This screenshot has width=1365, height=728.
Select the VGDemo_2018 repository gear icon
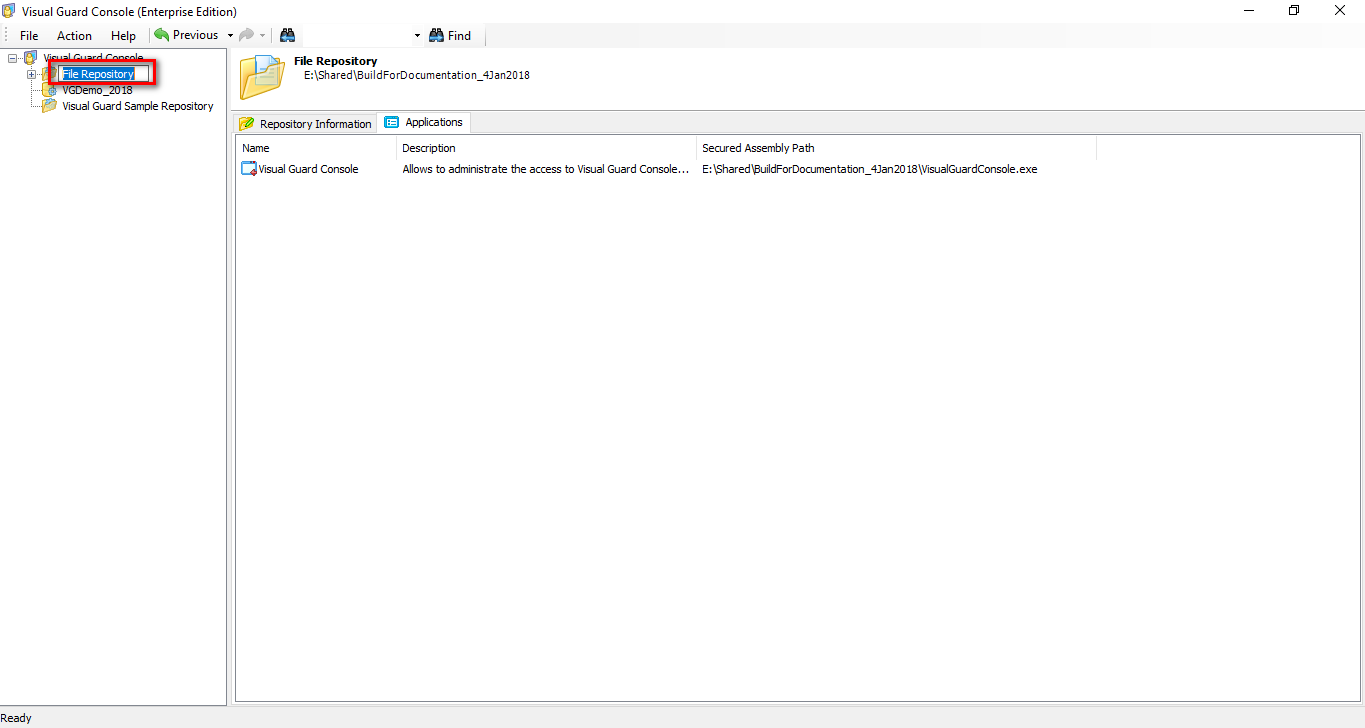tap(49, 90)
